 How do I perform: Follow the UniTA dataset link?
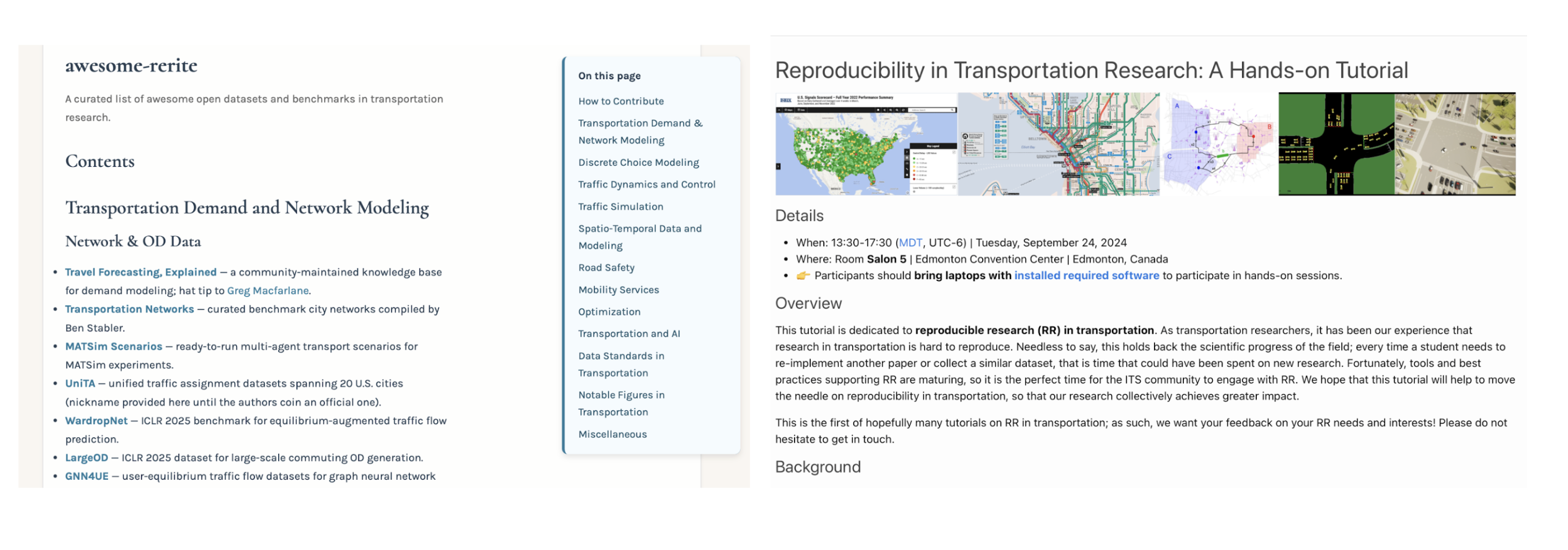80,383
